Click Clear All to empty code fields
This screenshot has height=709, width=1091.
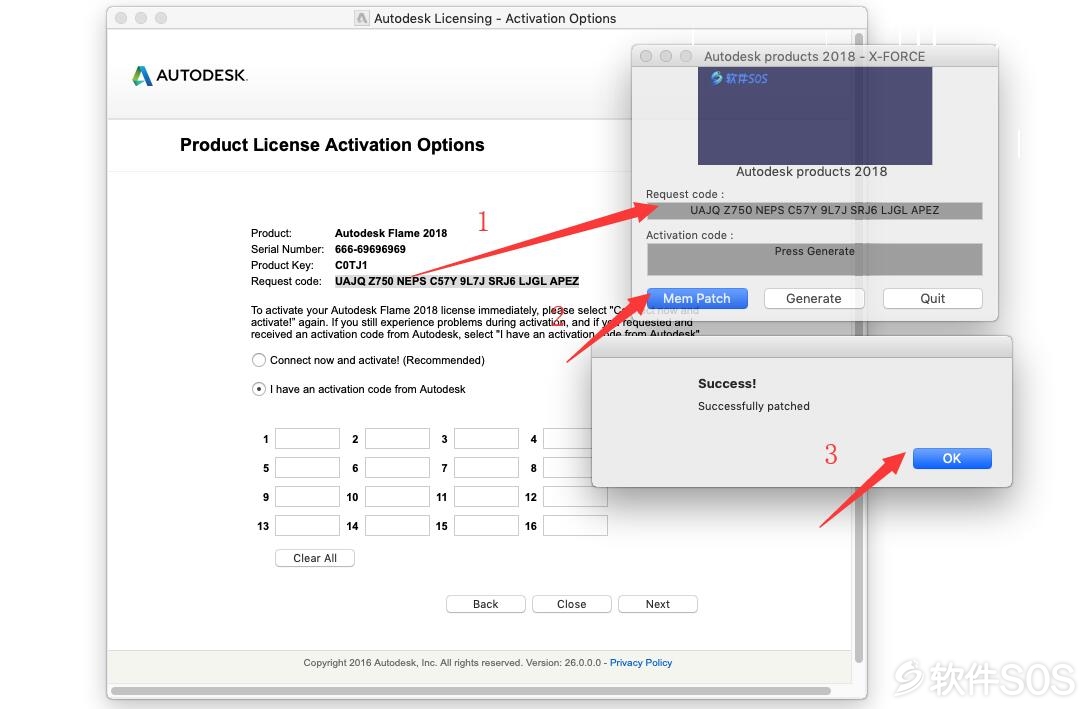click(314, 558)
